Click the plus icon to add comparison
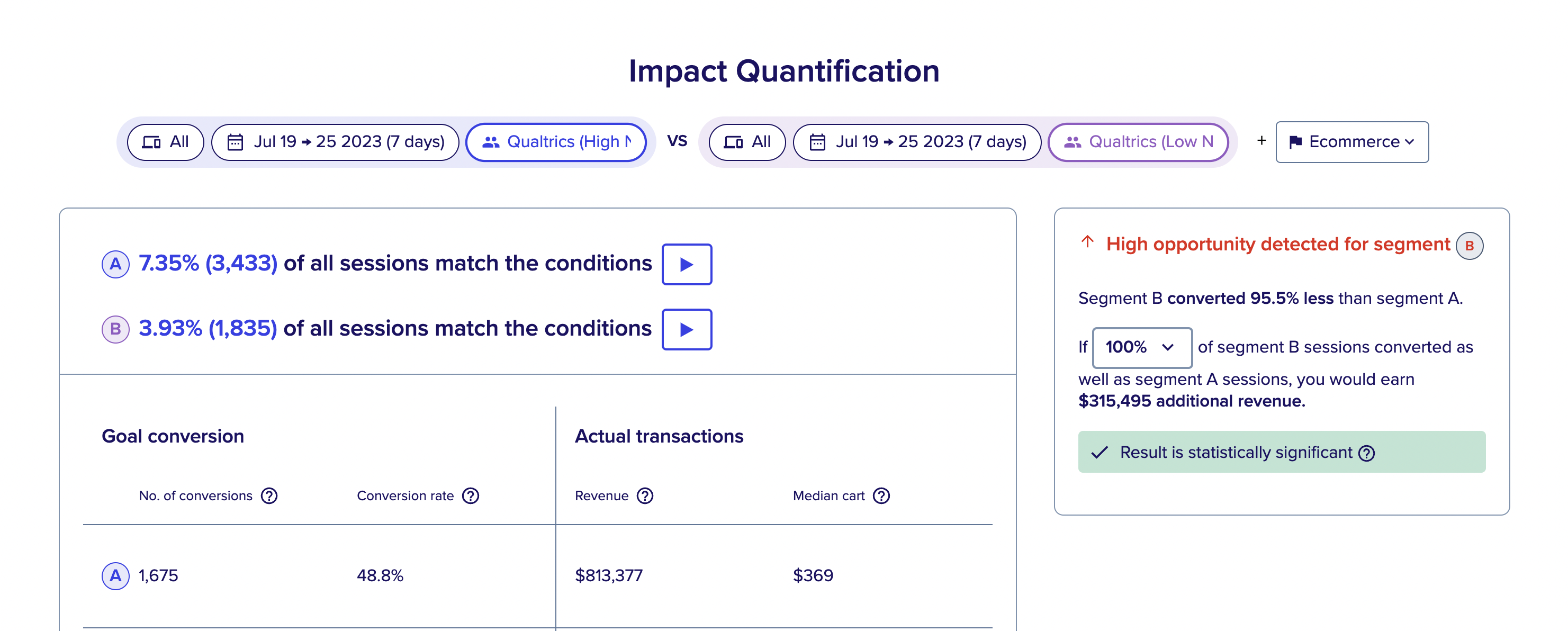This screenshot has width=1568, height=631. pyautogui.click(x=1261, y=141)
